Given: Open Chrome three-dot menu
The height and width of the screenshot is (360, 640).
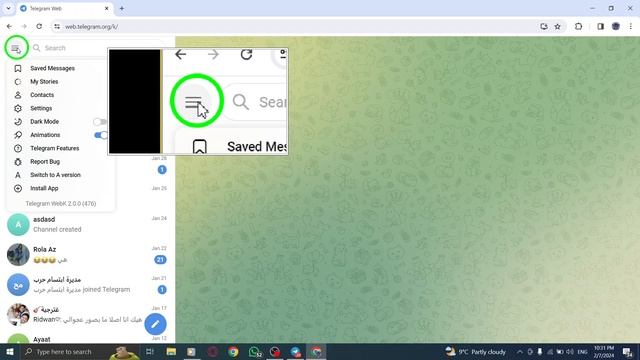Looking at the screenshot, I should pos(631,27).
